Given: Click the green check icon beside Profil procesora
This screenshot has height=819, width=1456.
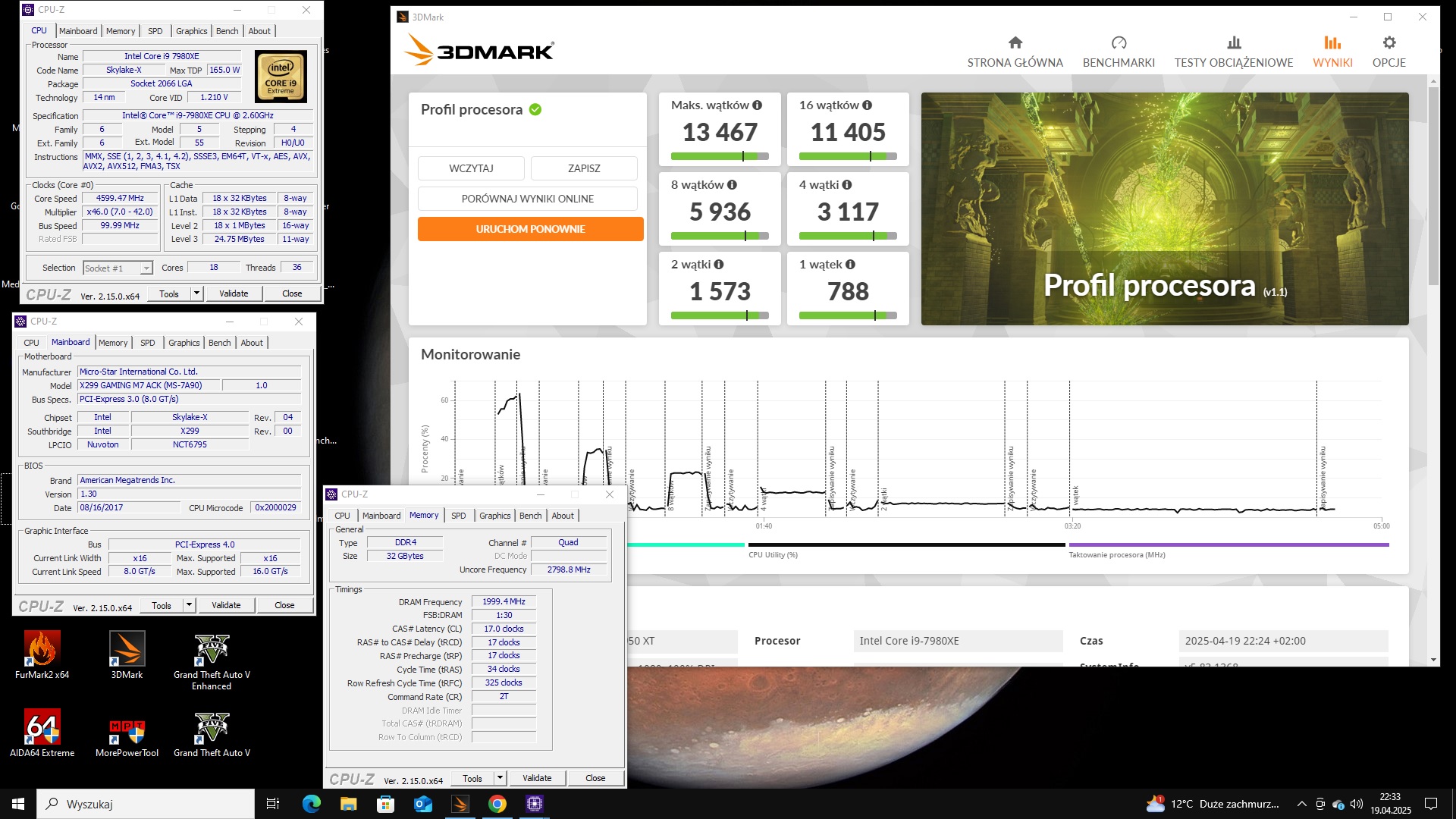Looking at the screenshot, I should click(x=535, y=110).
